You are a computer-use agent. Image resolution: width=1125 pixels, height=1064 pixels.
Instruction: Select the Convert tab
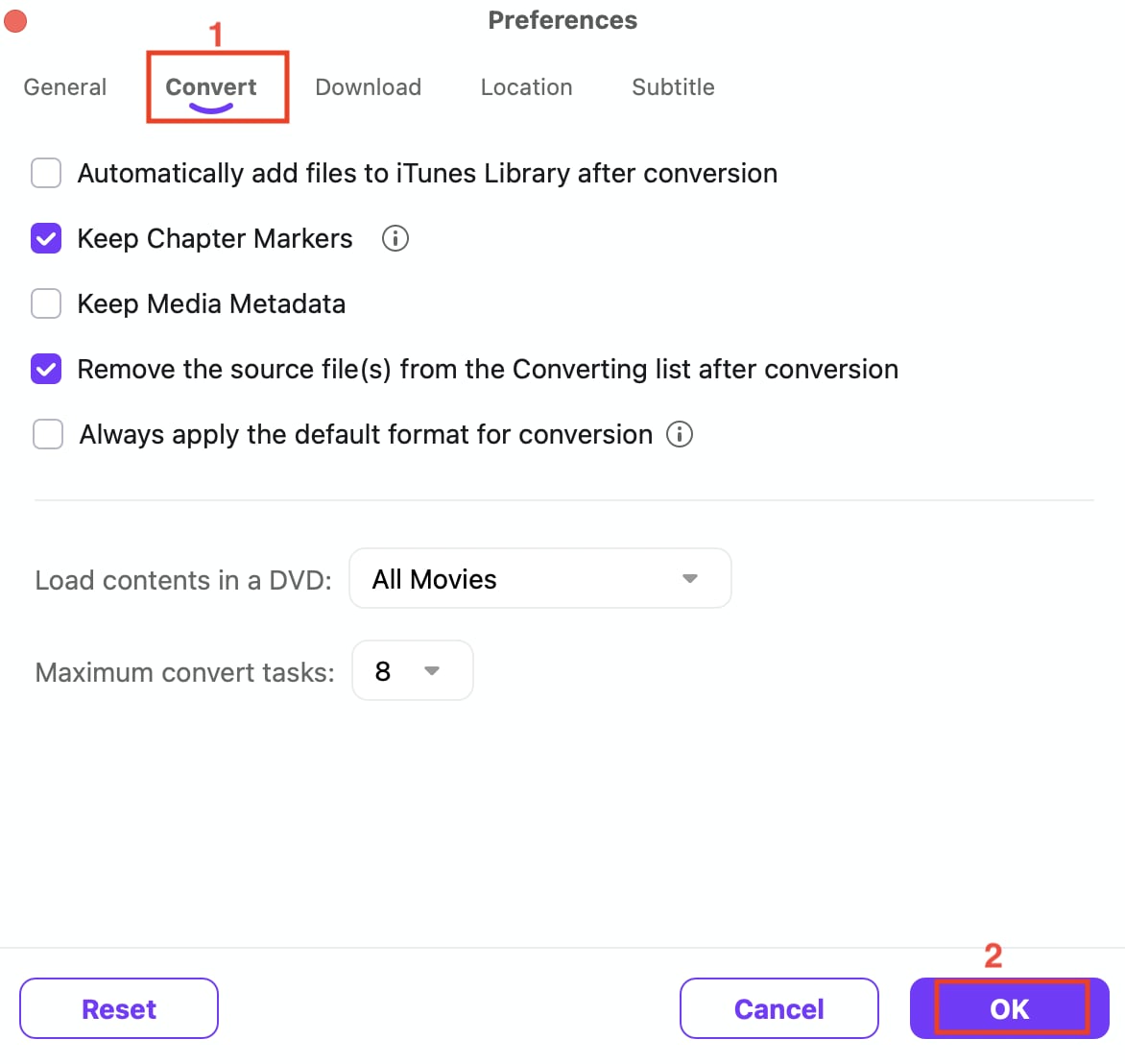(x=211, y=86)
